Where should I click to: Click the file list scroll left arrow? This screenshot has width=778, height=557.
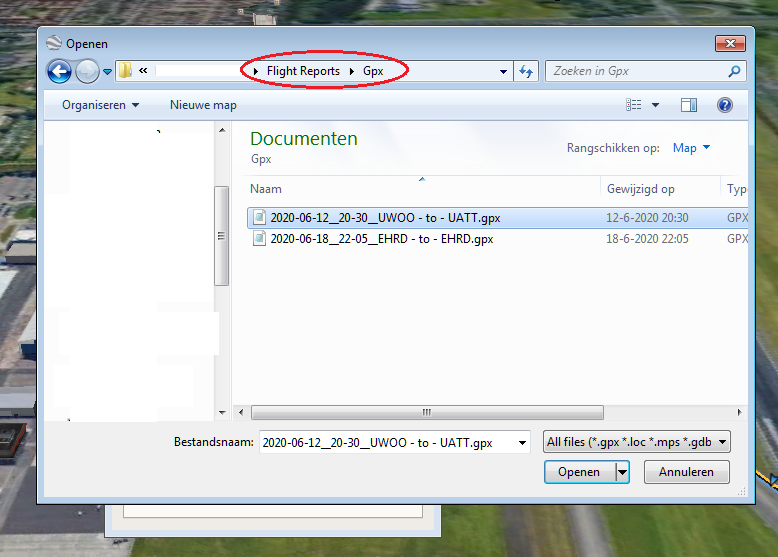pyautogui.click(x=241, y=412)
